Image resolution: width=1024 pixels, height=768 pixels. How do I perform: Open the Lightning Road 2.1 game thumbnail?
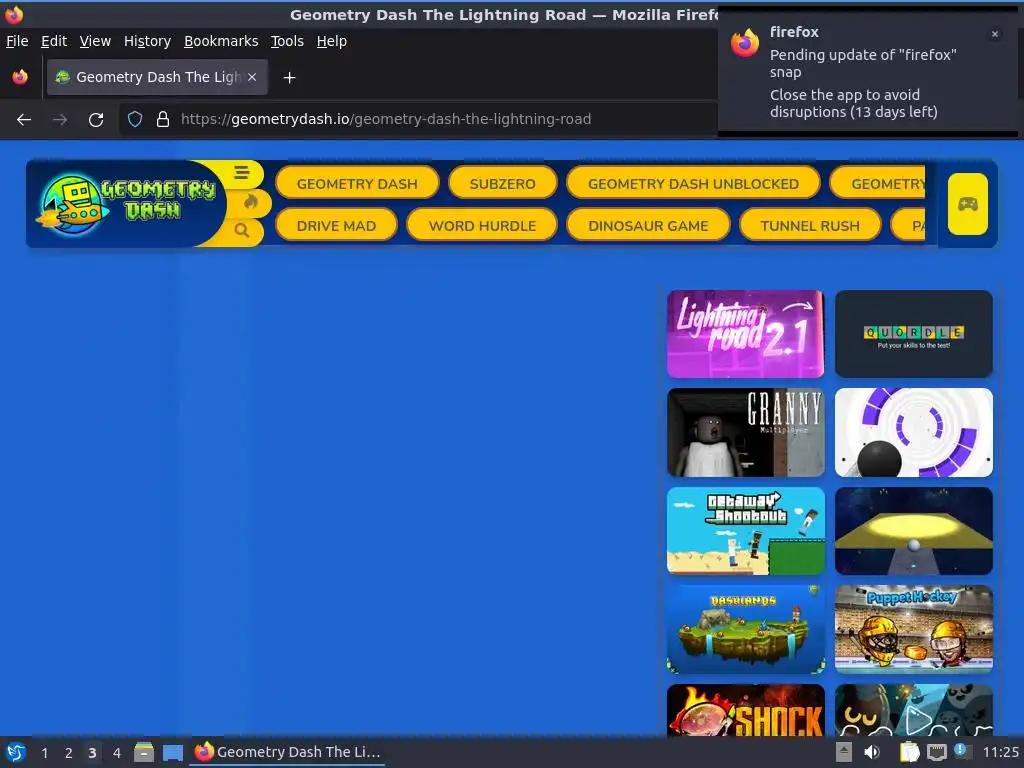click(745, 334)
